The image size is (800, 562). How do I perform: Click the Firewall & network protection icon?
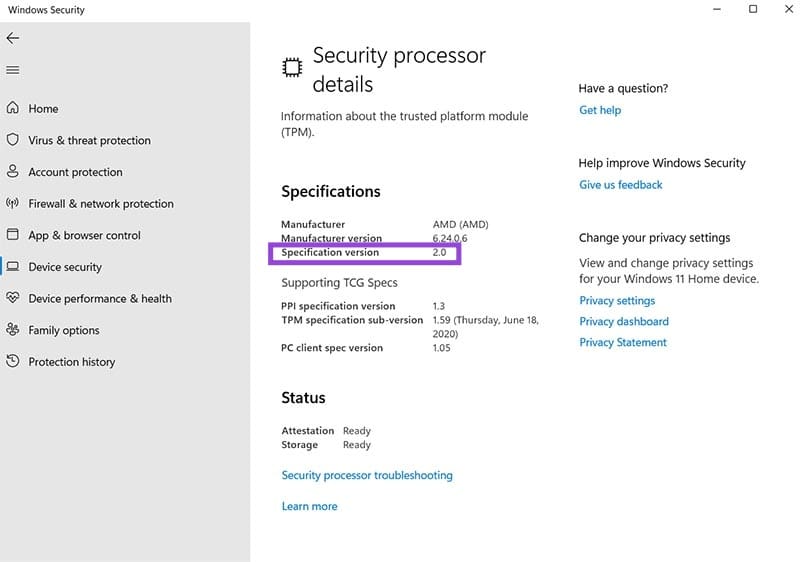click(13, 203)
